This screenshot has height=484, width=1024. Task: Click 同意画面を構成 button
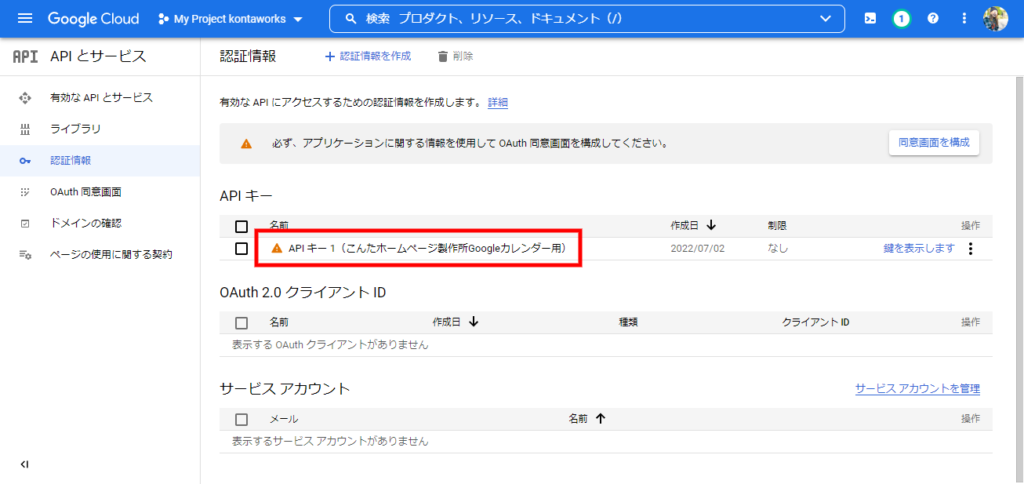tap(933, 142)
